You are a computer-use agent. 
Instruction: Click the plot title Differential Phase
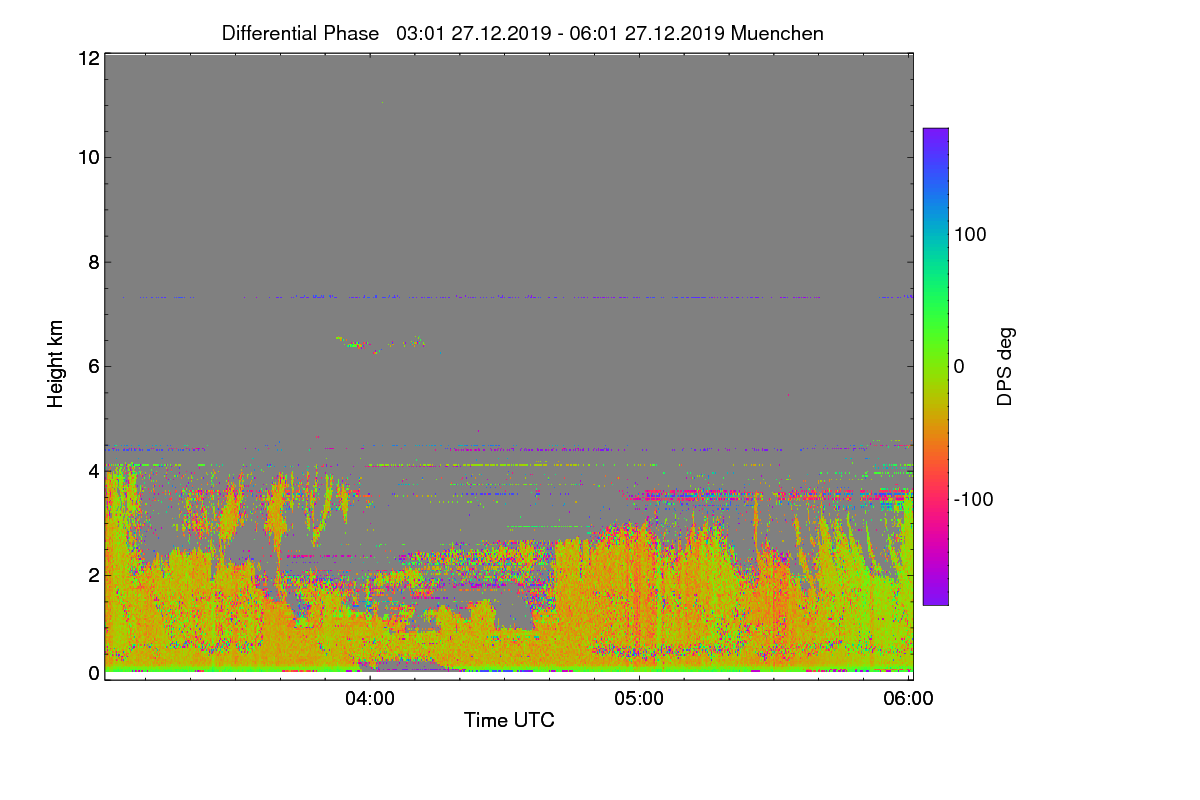(300, 33)
